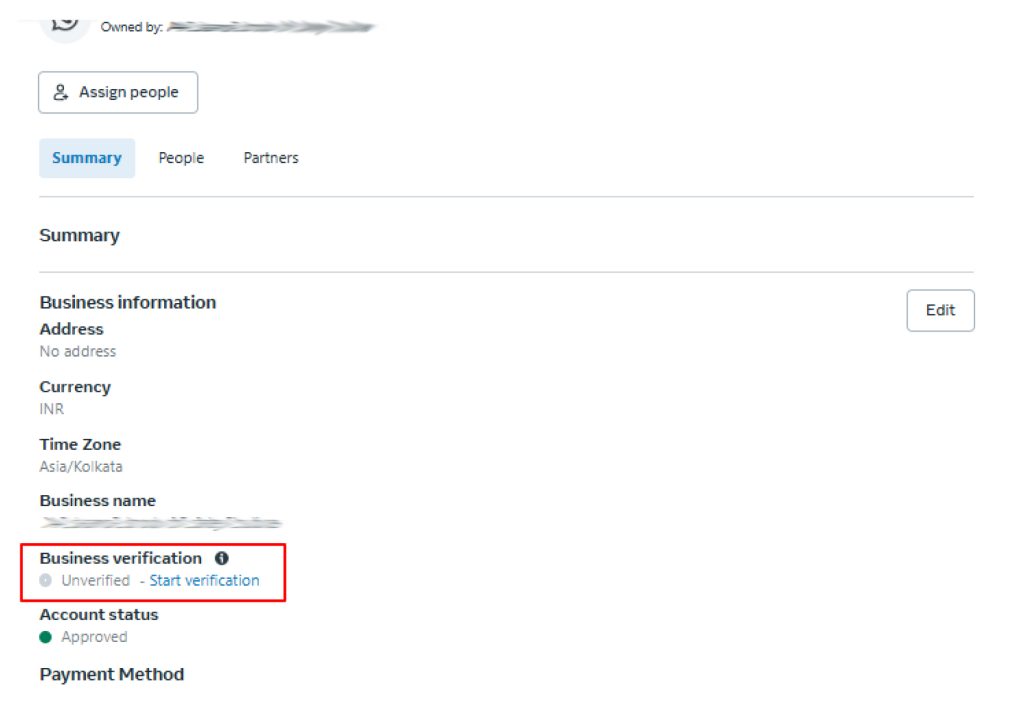1024x719 pixels.
Task: Open the People tab
Action: [x=181, y=158]
